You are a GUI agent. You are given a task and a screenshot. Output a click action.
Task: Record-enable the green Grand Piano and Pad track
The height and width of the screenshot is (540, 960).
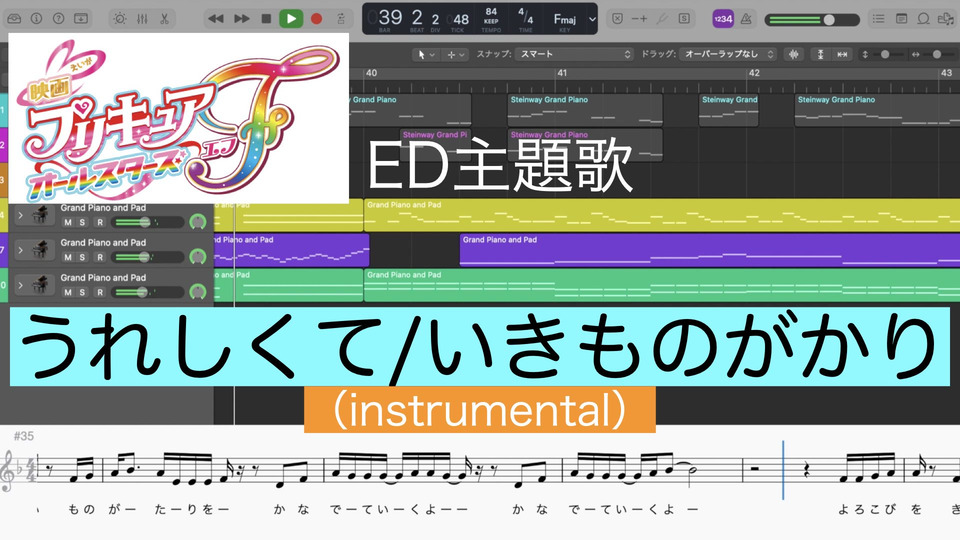click(100, 292)
